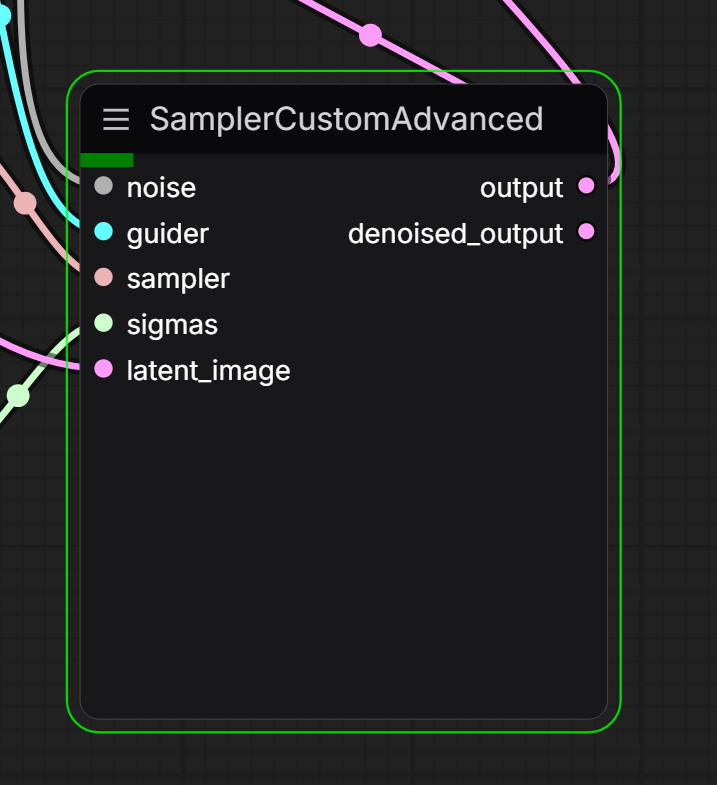Click the light green link midpoint marker

18,396
